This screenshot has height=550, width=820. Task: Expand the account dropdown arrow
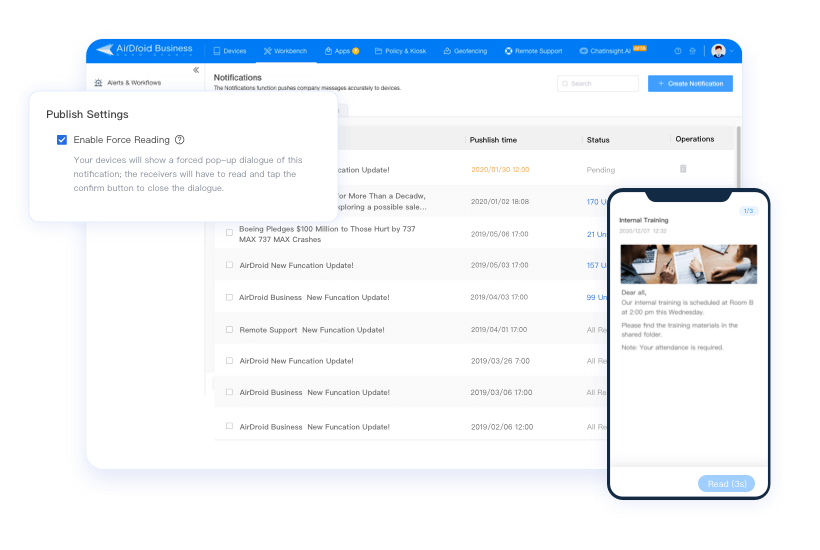pyautogui.click(x=732, y=51)
